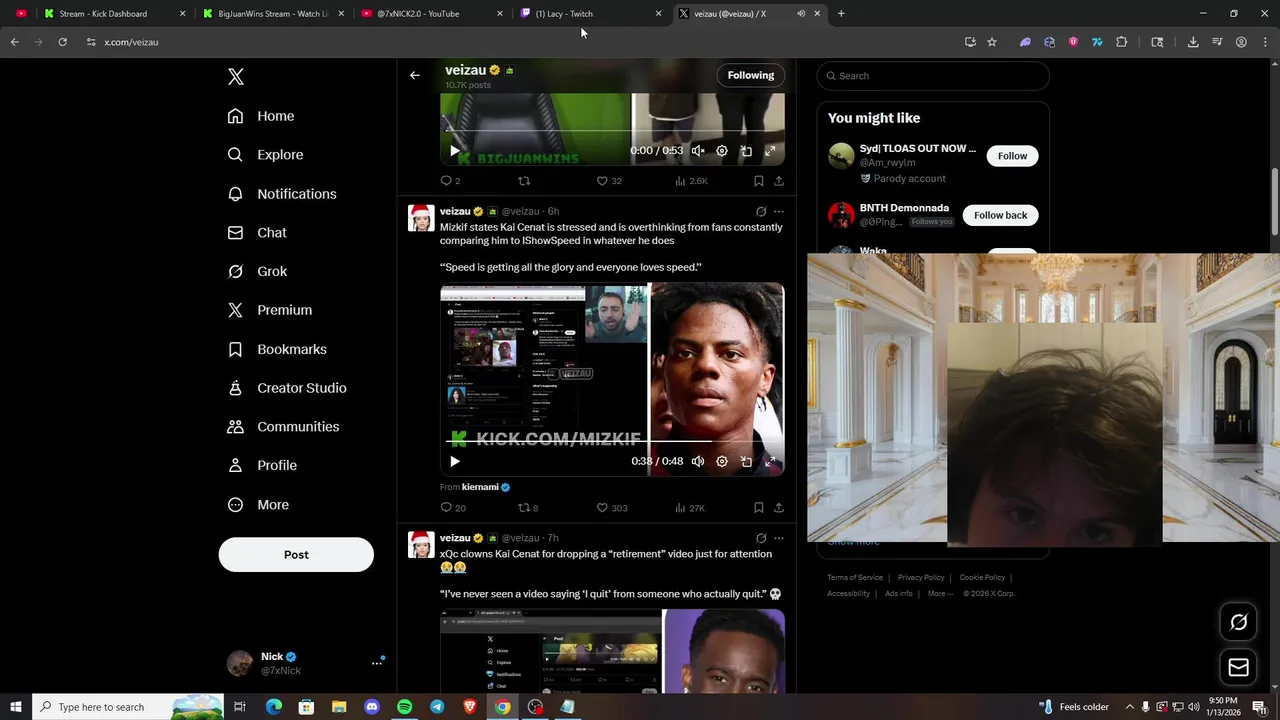Screen dimensions: 1280x720
Task: Enter fullscreen on the 0:00 / 0:53 video
Action: (770, 151)
